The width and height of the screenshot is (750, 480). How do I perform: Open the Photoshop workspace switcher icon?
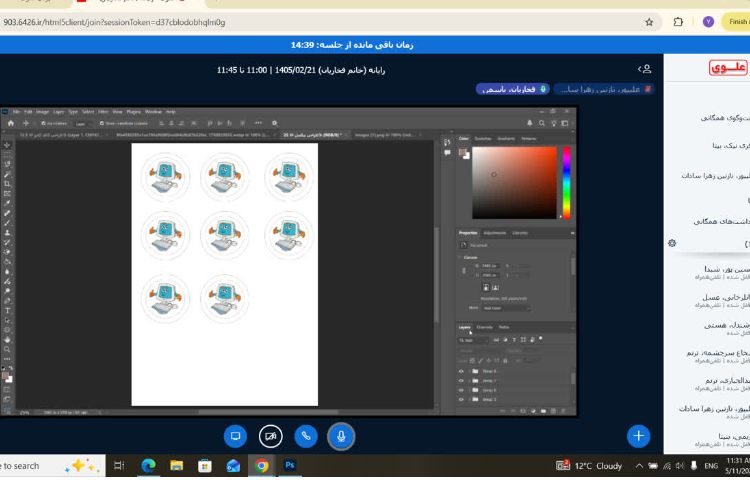pos(565,123)
